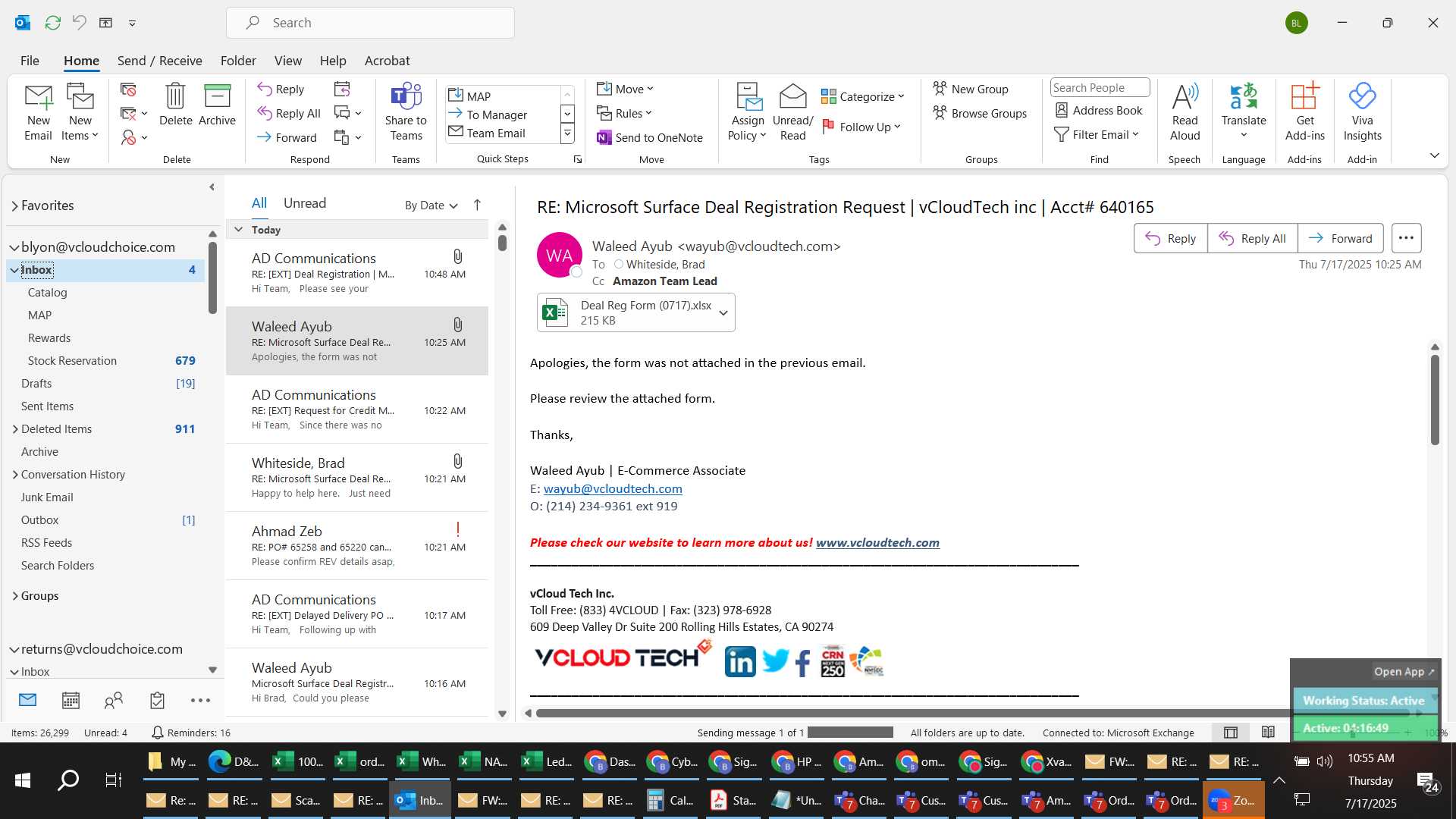Click the sending message progress bar
1456x819 pixels.
click(850, 733)
